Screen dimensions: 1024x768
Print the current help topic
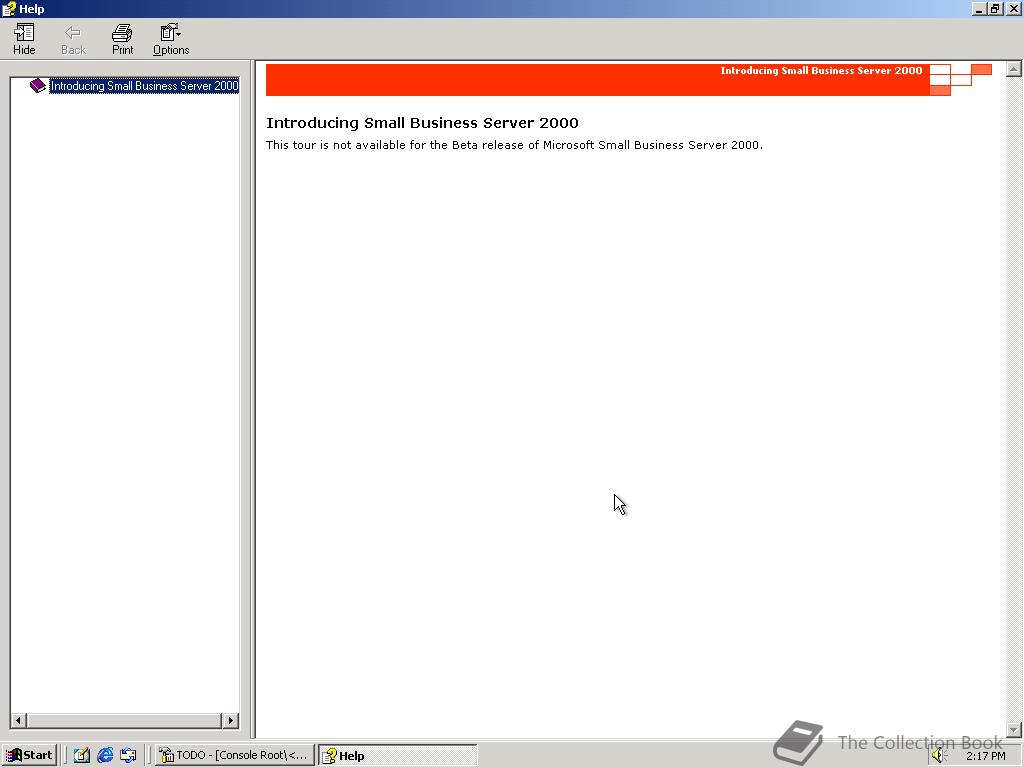pos(122,39)
